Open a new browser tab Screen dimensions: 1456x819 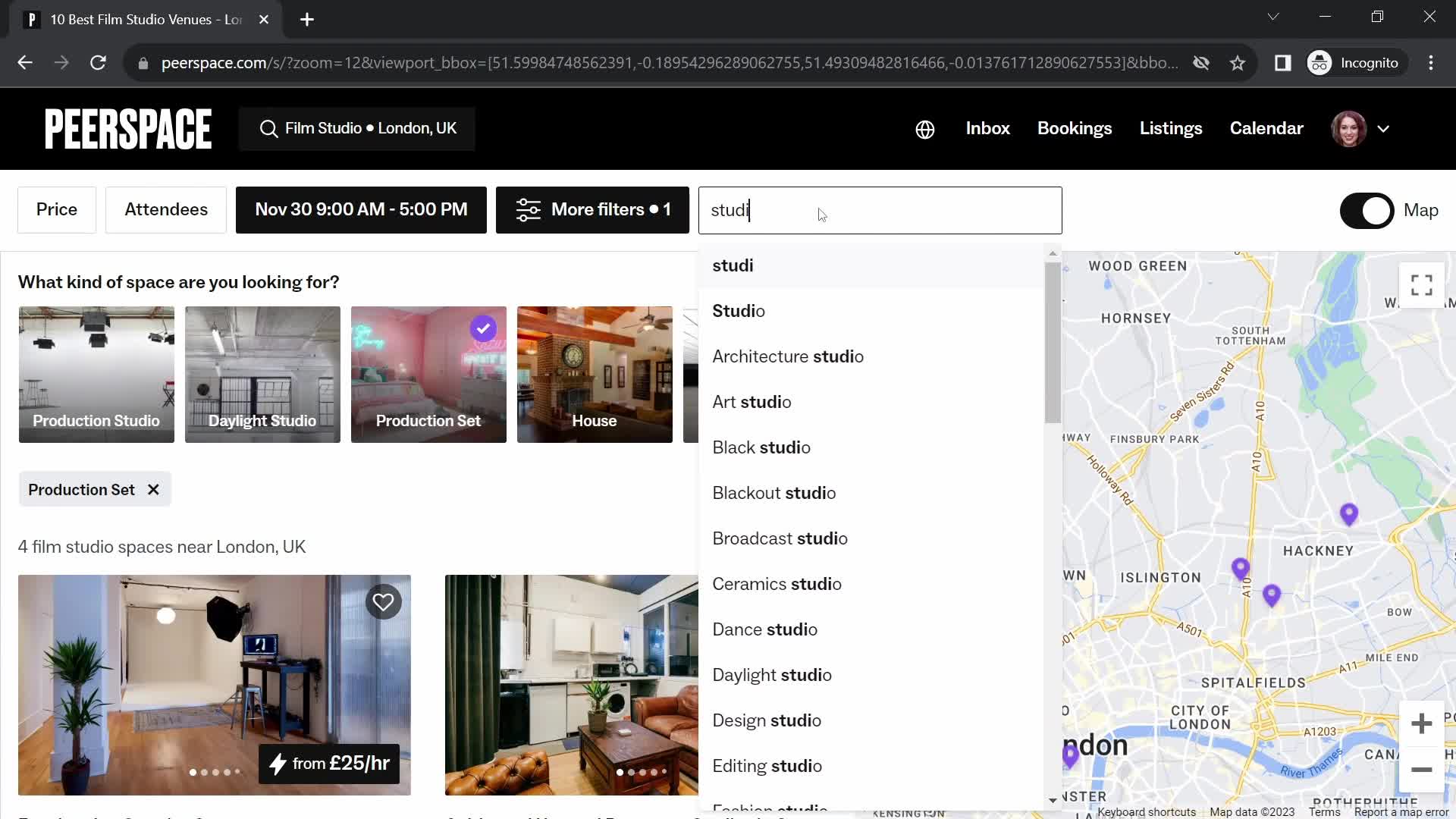[307, 20]
